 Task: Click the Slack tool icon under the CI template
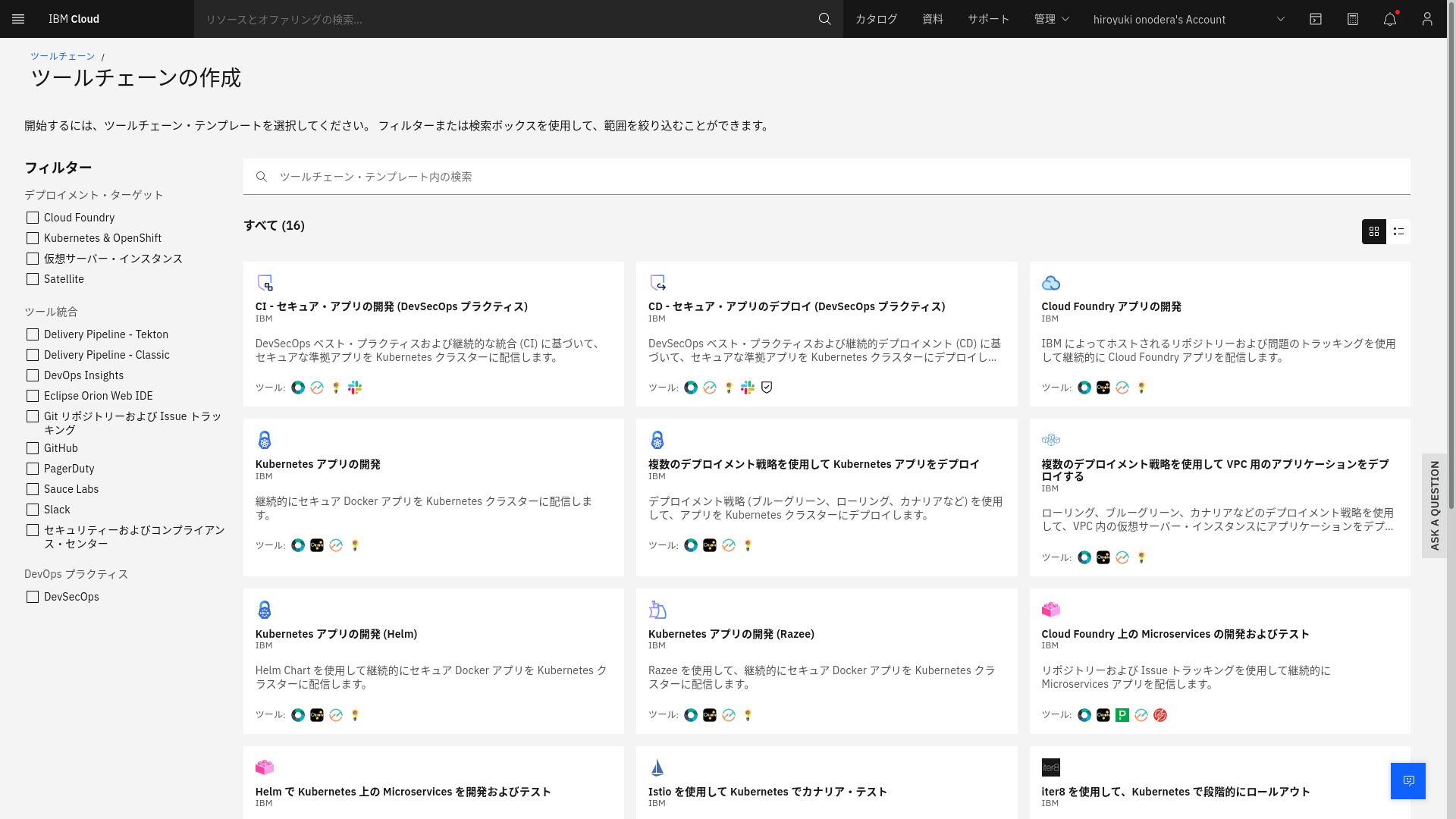[x=355, y=388]
